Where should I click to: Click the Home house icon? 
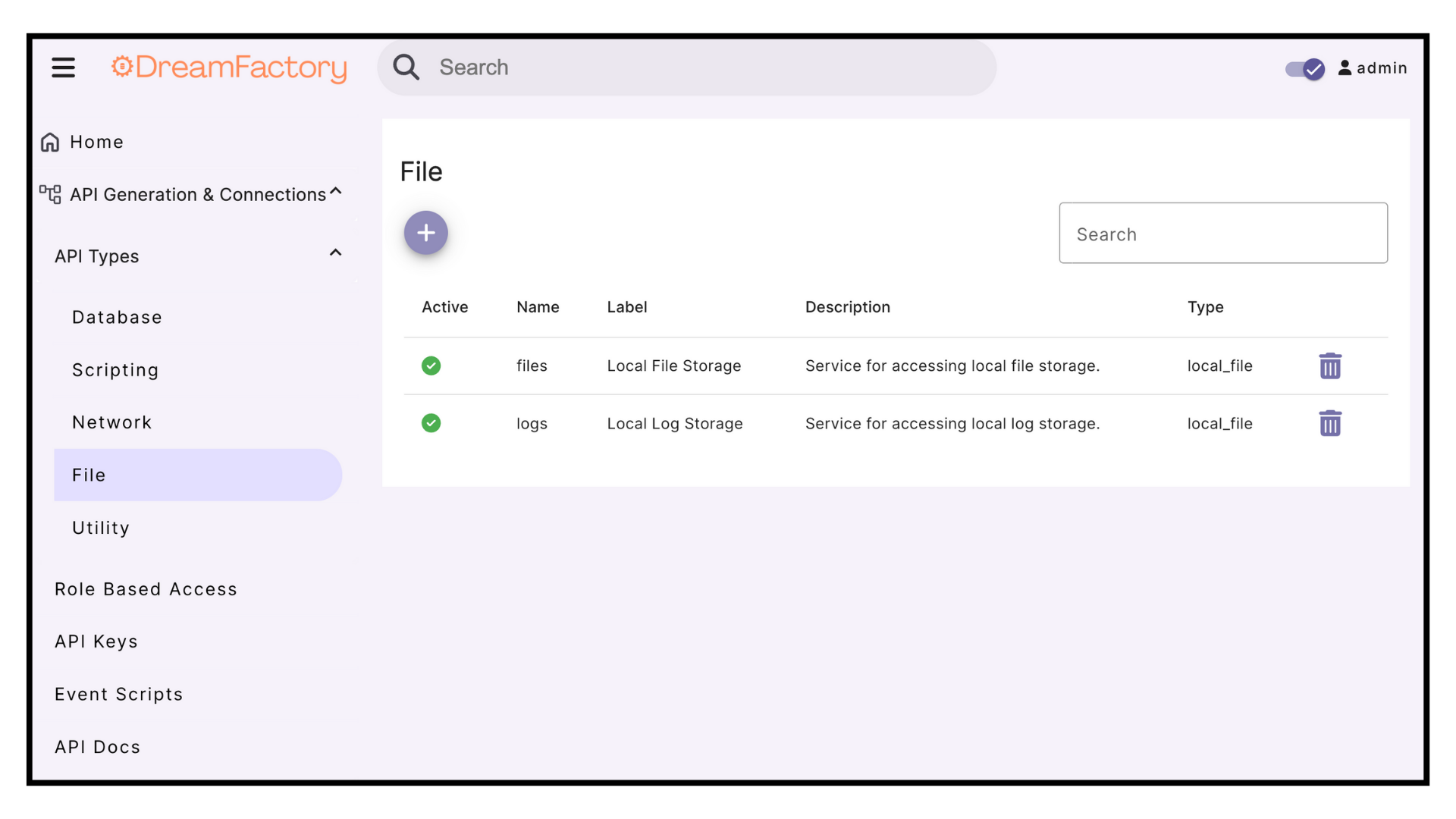pyautogui.click(x=50, y=143)
